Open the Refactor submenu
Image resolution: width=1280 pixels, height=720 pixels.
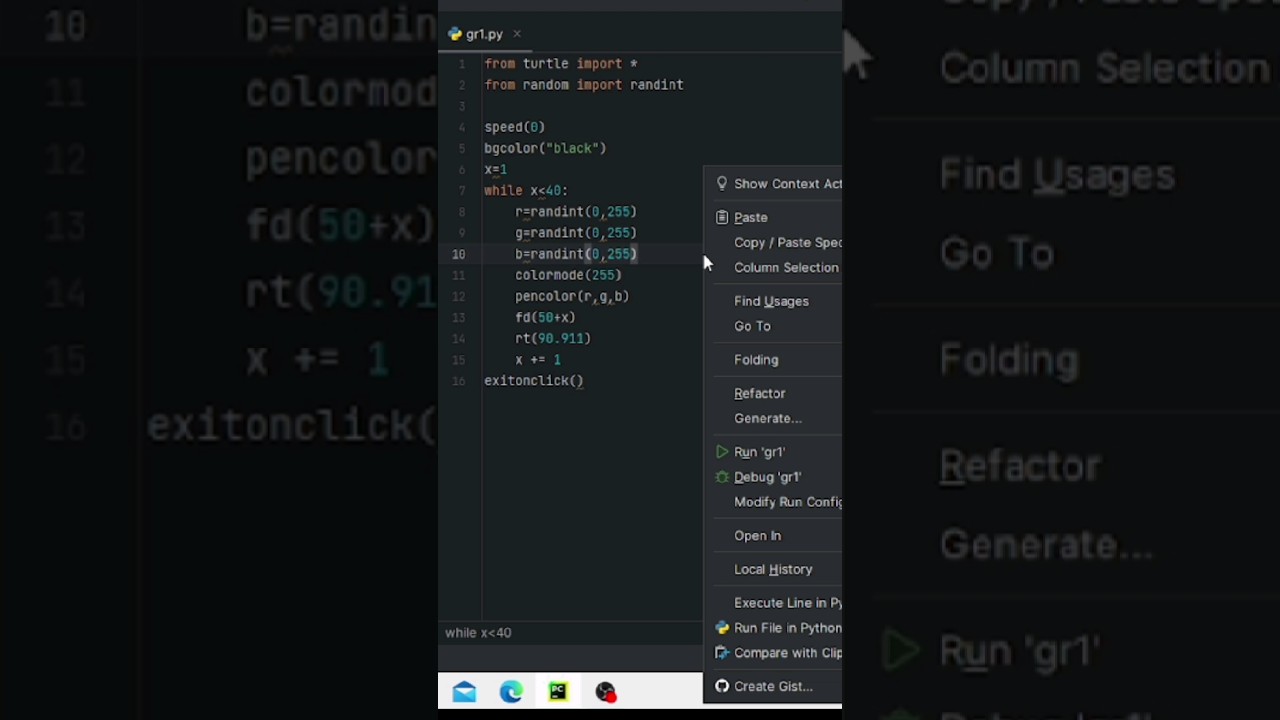click(760, 394)
